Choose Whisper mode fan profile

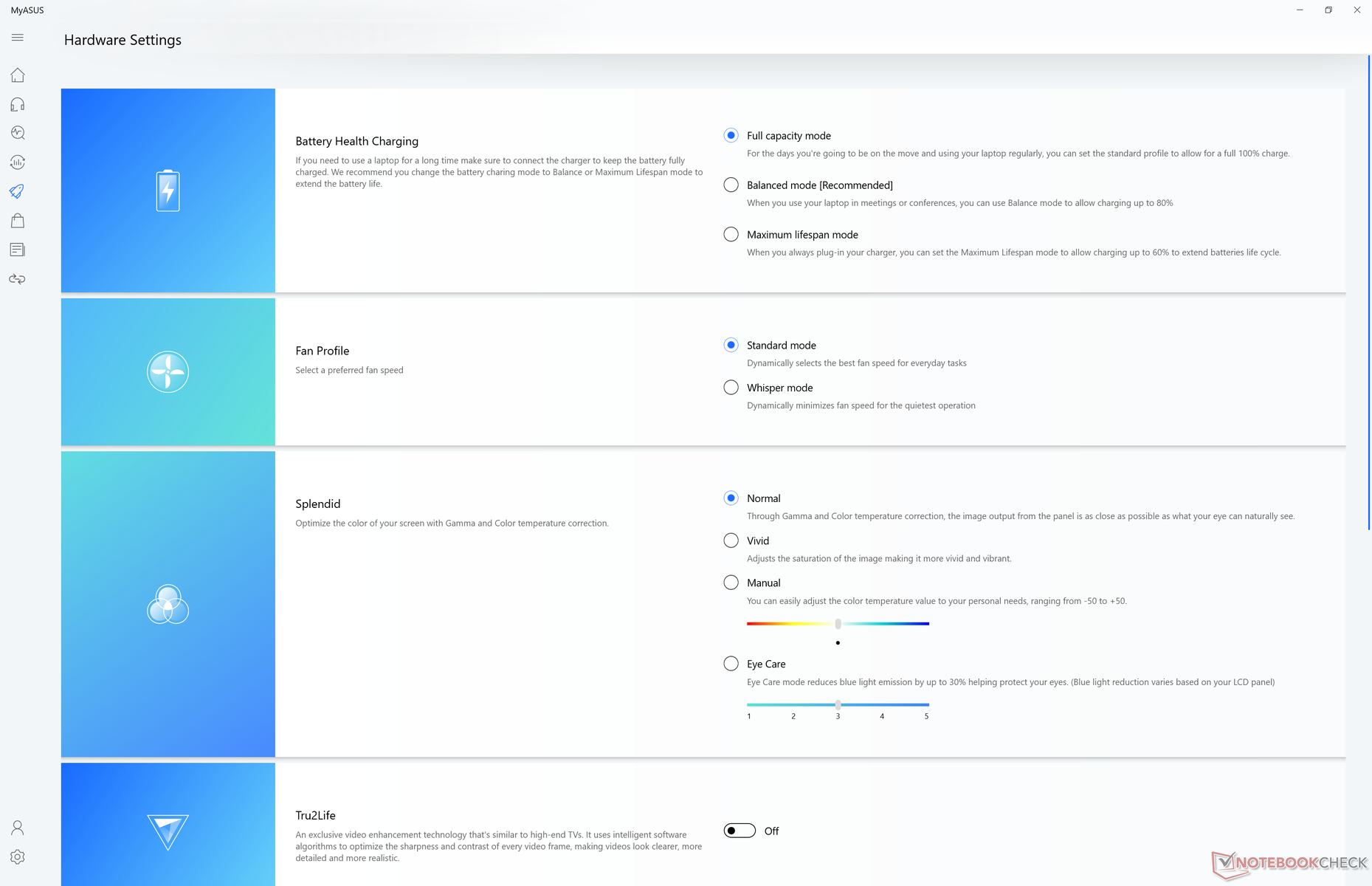coord(731,388)
